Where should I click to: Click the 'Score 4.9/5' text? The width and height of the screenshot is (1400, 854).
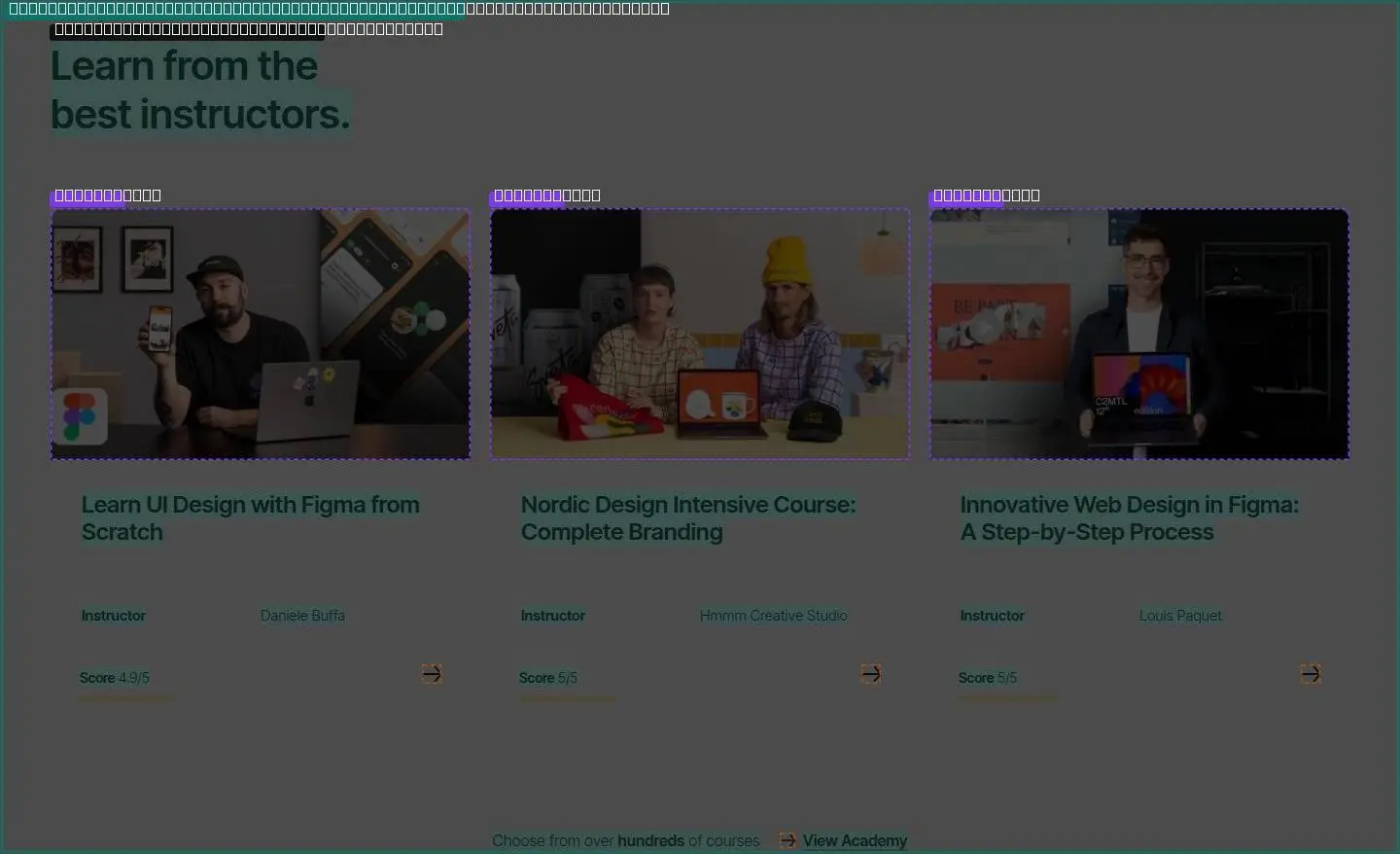coord(115,678)
